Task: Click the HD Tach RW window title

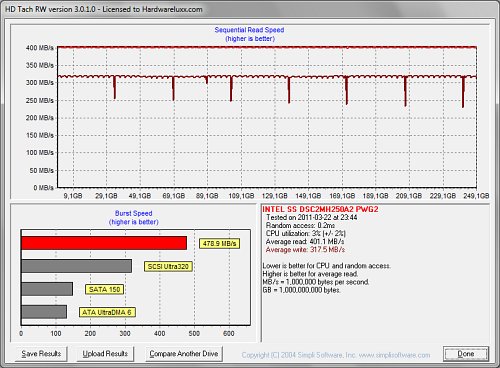Action: click(x=104, y=9)
